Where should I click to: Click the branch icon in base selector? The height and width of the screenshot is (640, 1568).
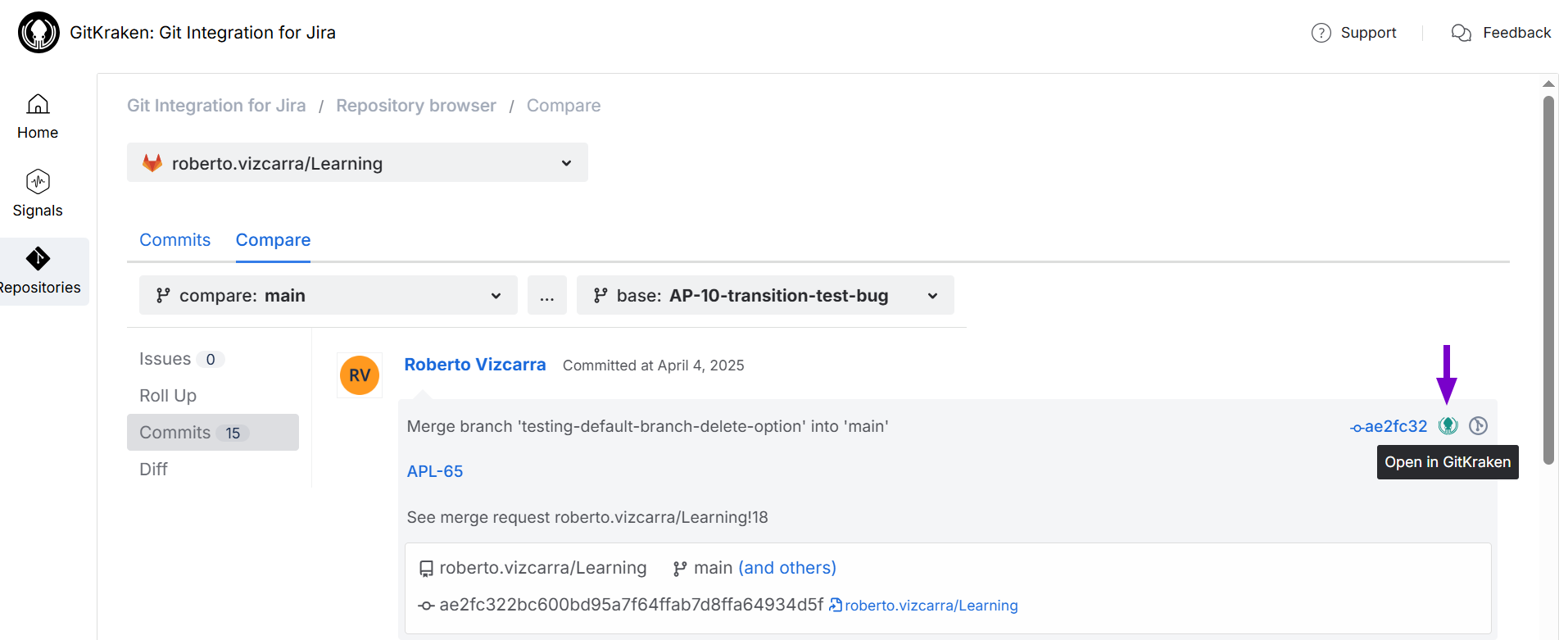point(600,295)
